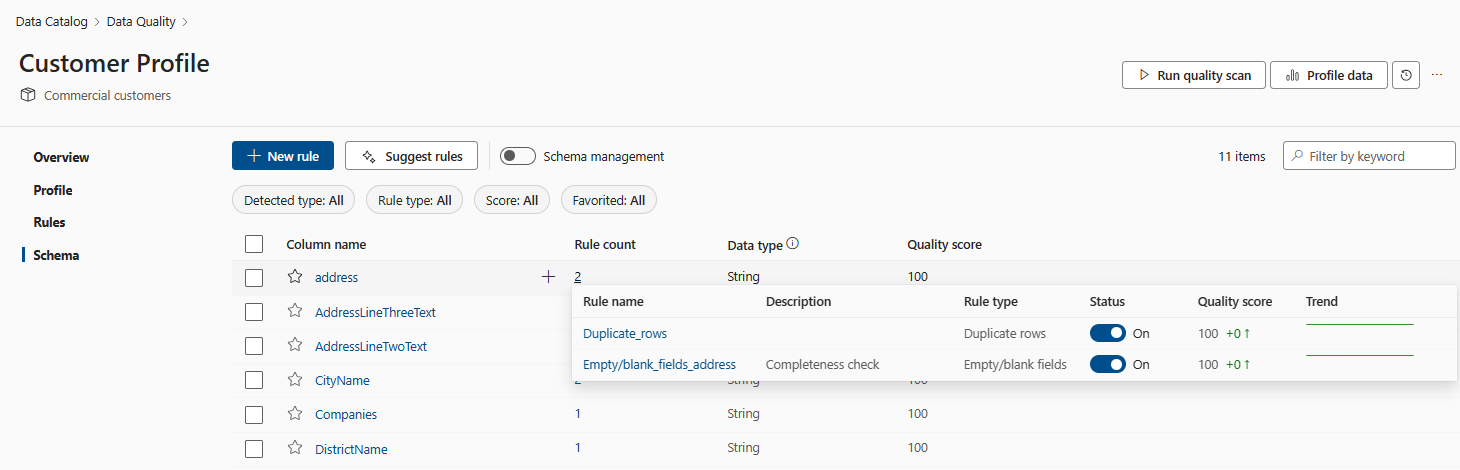Click the Duplicate_rows trend line

pos(1359,325)
